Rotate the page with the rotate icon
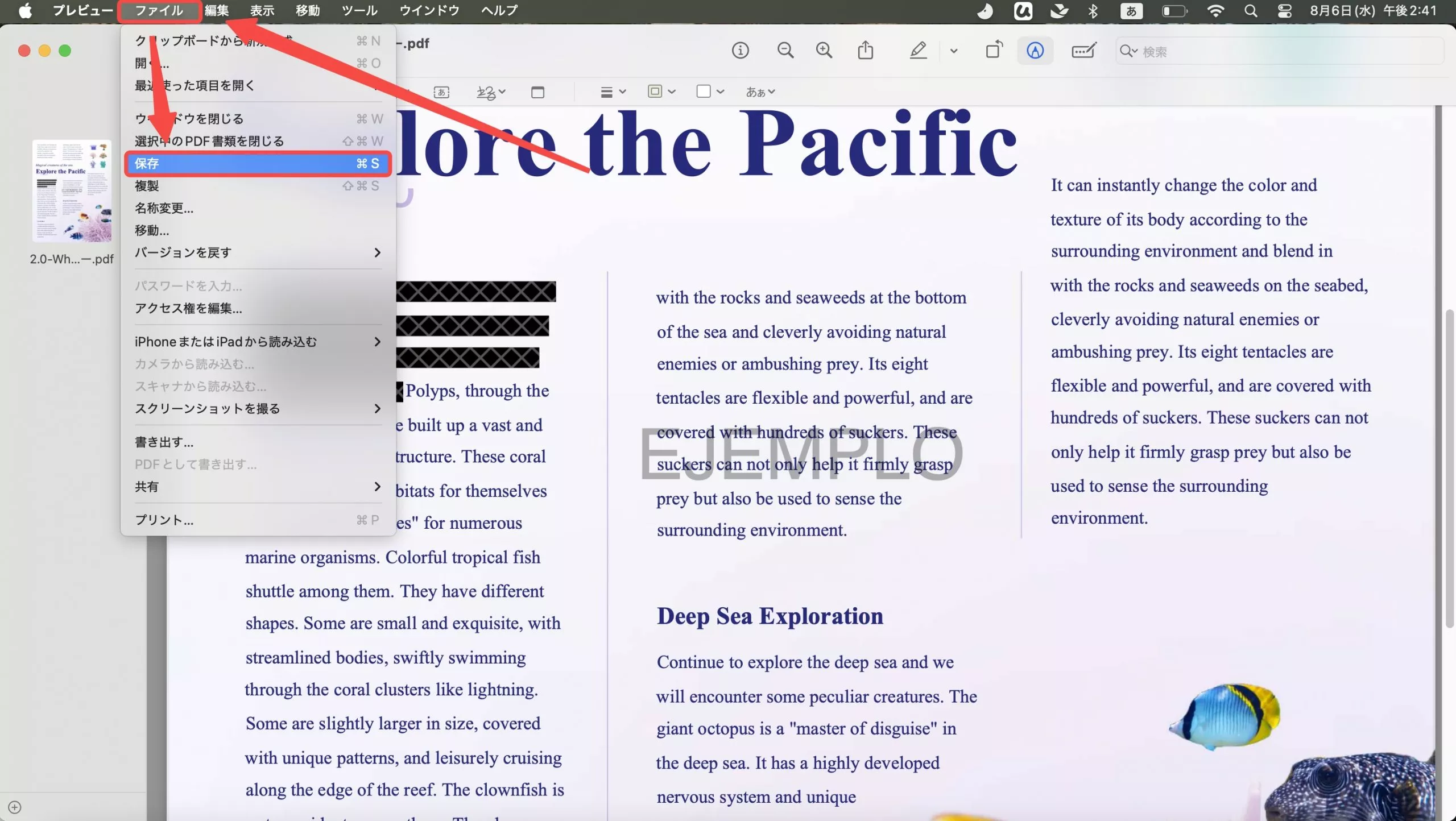This screenshot has height=821, width=1456. pos(994,51)
